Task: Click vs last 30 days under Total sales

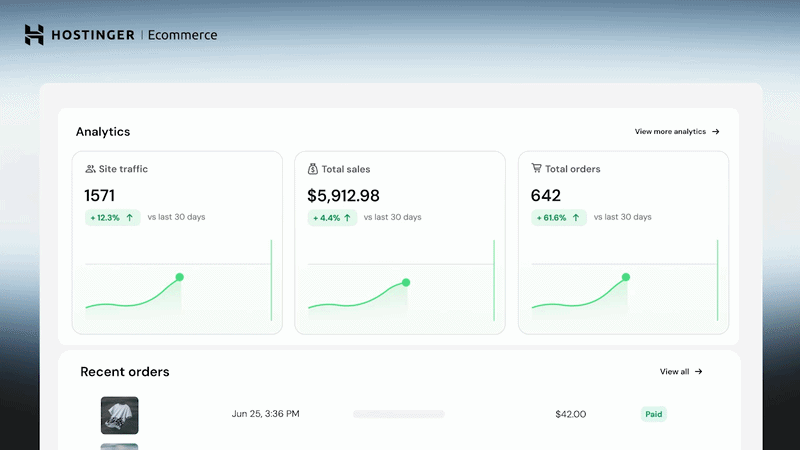Action: tap(392, 217)
